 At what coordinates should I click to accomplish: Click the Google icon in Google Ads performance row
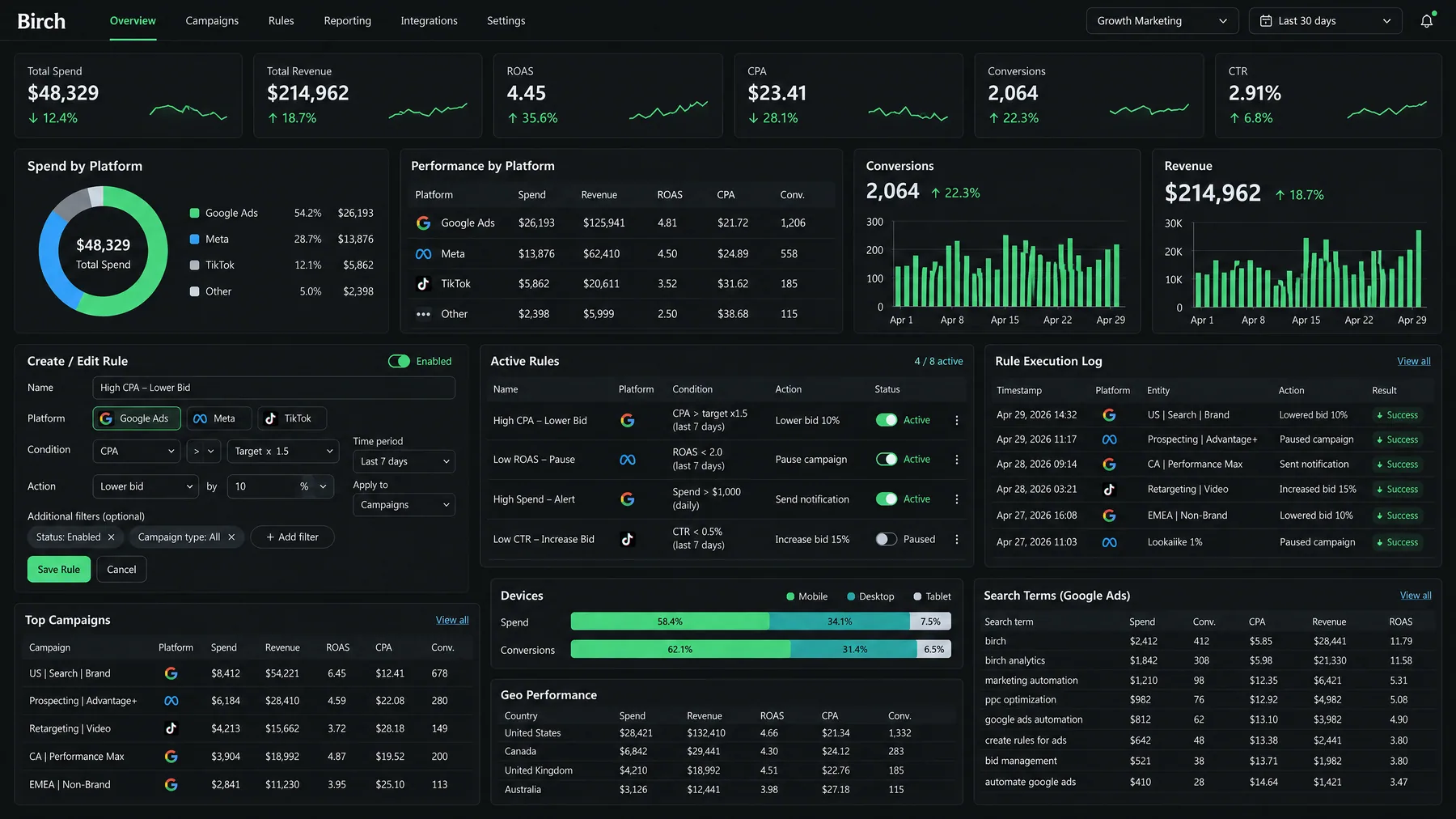pos(423,223)
